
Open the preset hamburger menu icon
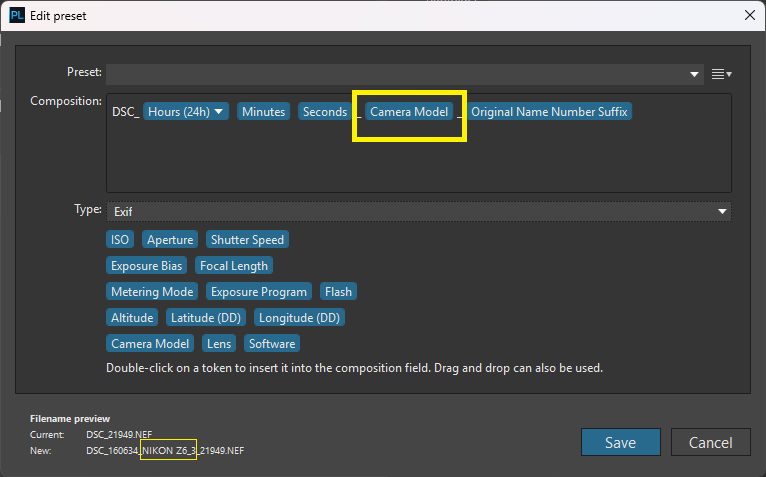tap(721, 74)
